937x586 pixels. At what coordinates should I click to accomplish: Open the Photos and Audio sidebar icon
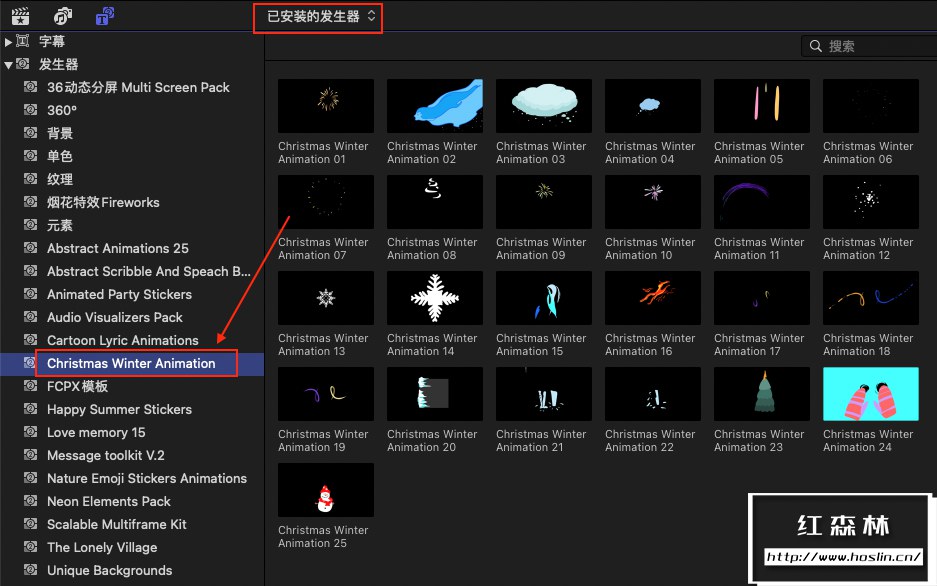coord(63,16)
